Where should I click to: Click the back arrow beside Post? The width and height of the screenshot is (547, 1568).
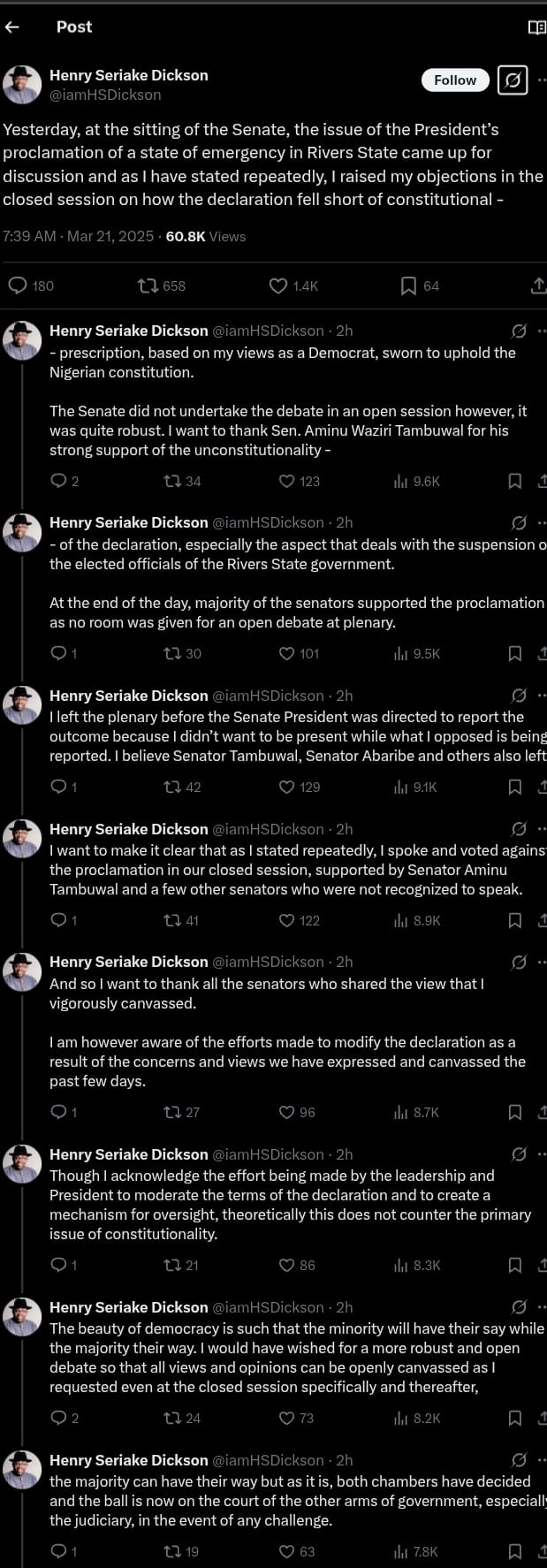point(12,27)
